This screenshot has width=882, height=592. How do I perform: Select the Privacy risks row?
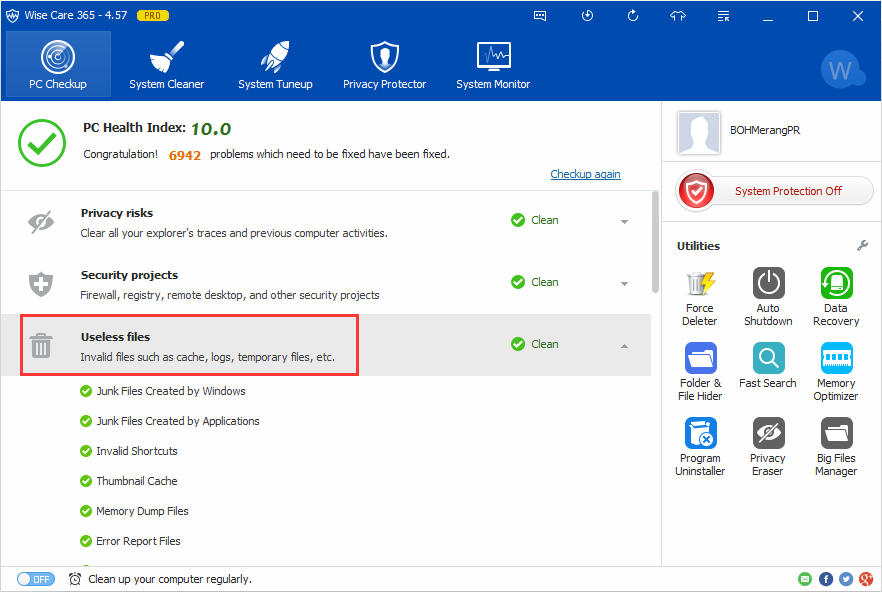(x=326, y=222)
